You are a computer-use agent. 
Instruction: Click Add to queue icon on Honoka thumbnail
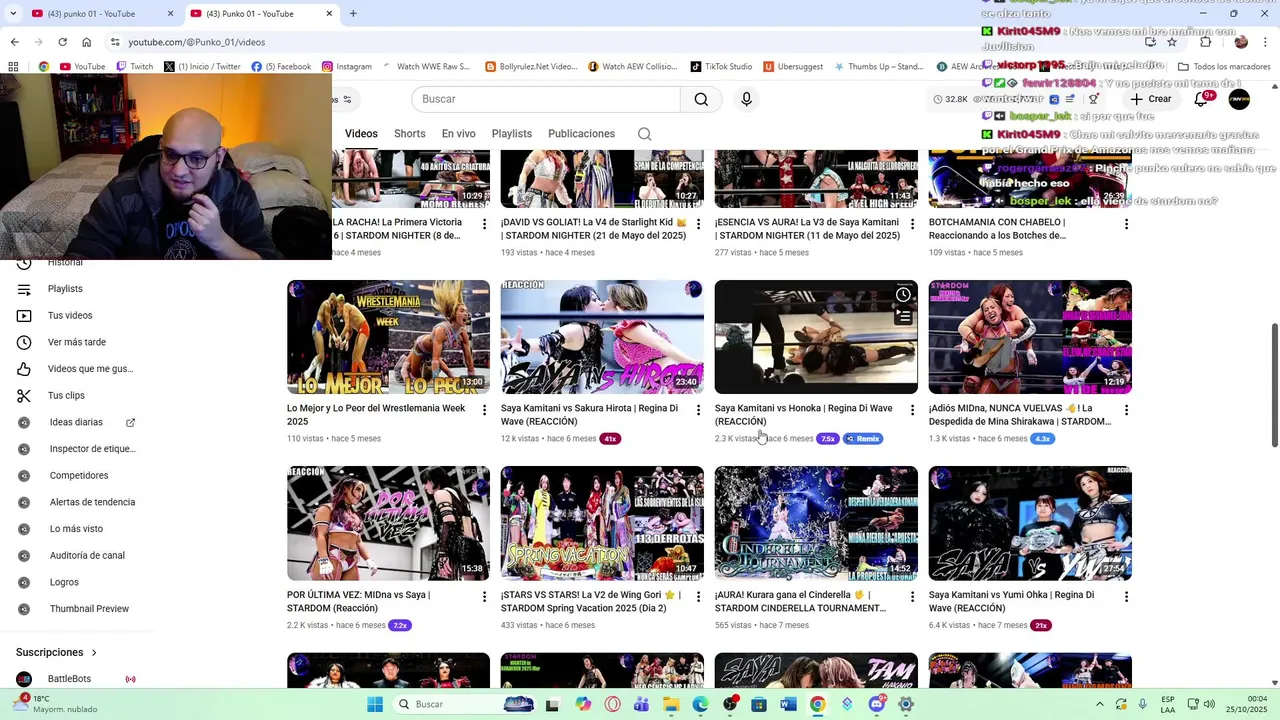point(903,317)
